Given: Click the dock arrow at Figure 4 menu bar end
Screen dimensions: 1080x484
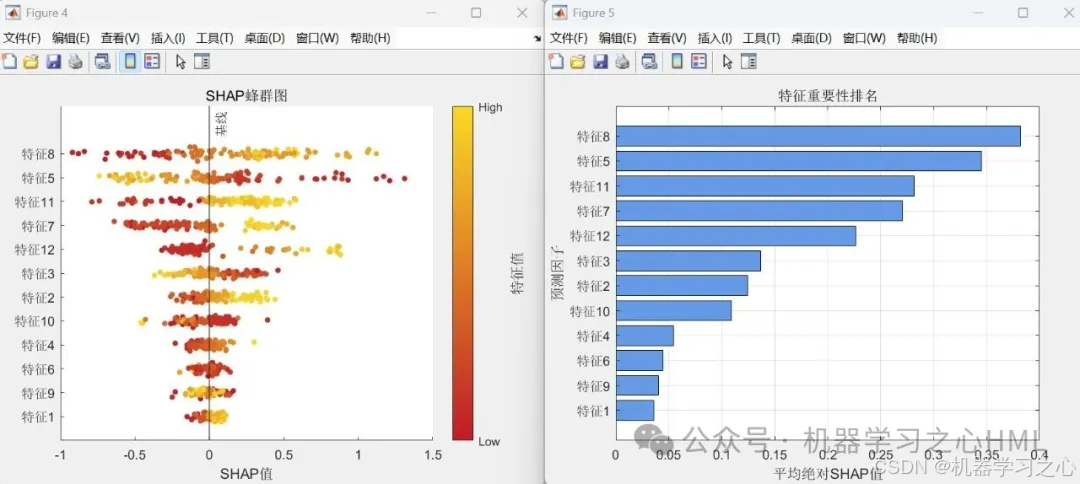Looking at the screenshot, I should click(537, 39).
